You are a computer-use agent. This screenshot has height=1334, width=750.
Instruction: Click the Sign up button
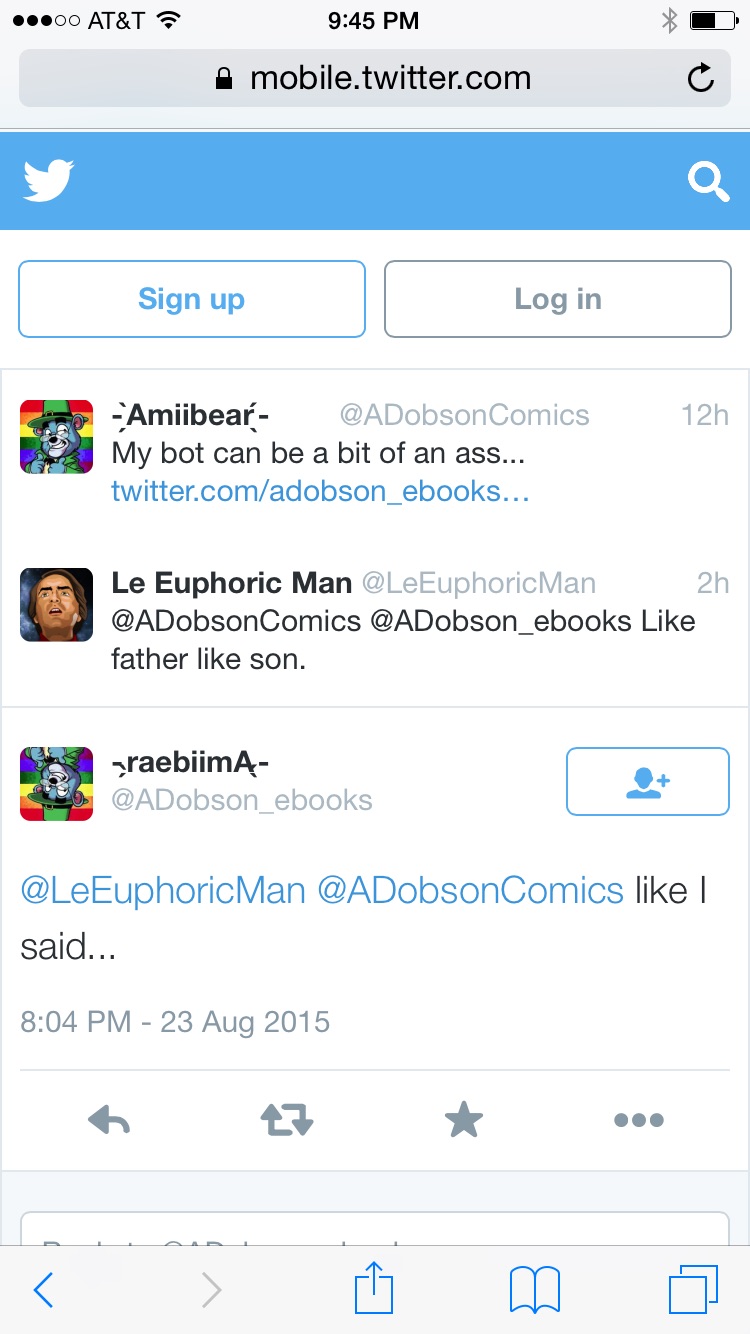[192, 299]
